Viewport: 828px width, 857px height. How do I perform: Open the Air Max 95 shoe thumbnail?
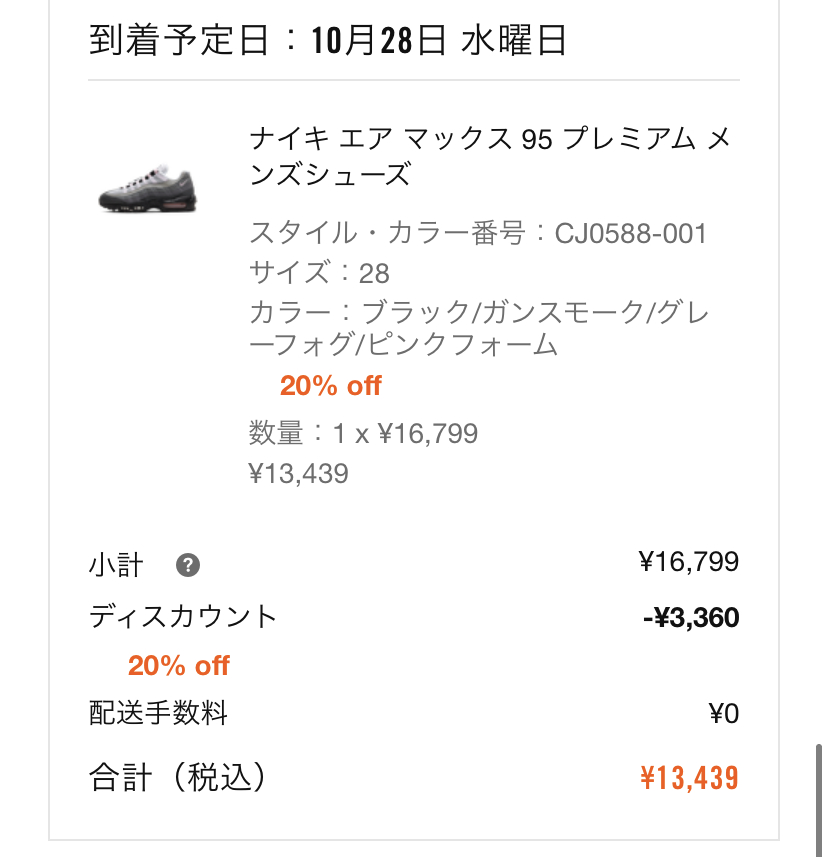tap(148, 191)
